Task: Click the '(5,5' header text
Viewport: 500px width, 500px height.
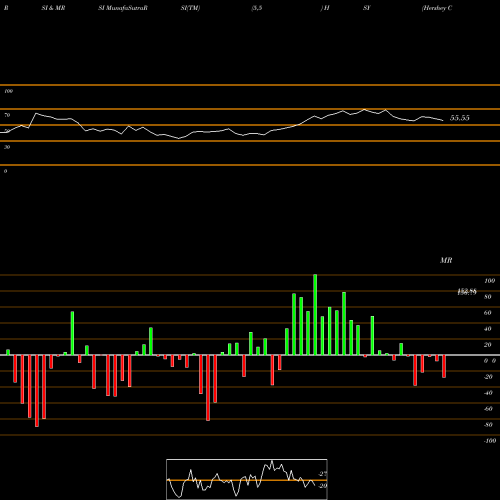Action: [256, 8]
